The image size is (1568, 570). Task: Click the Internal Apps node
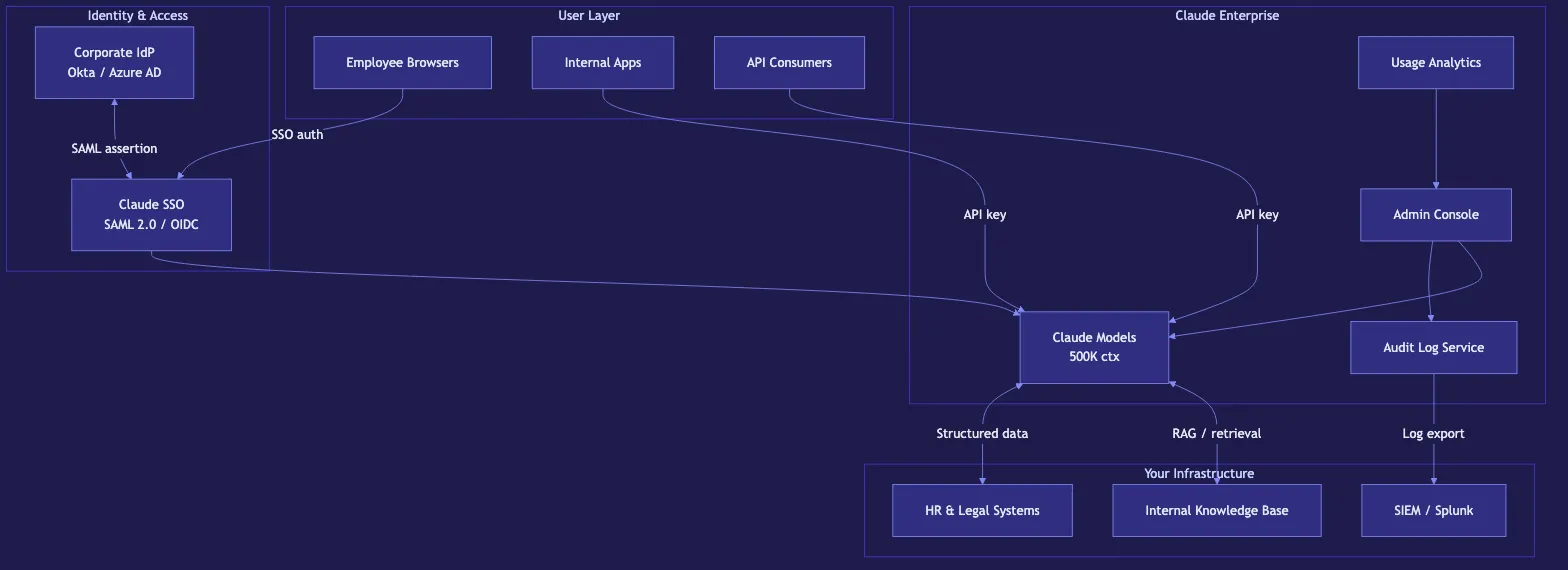[x=602, y=62]
